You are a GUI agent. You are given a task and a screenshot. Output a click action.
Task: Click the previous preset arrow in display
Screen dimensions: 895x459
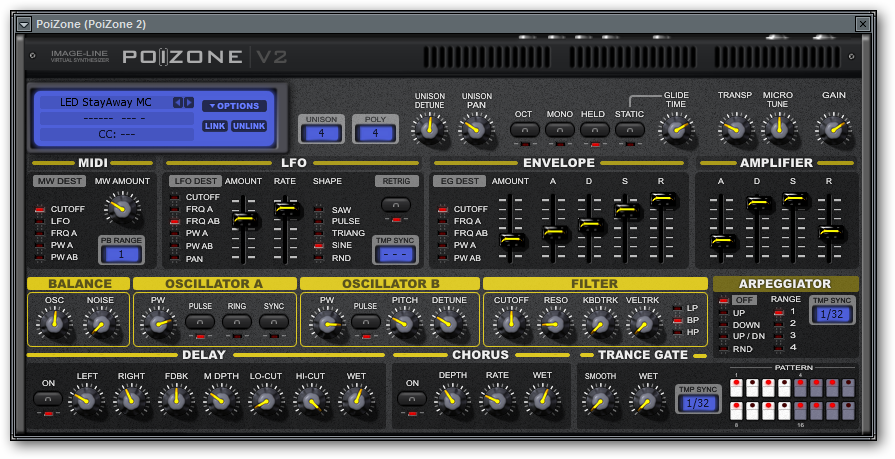coord(177,103)
